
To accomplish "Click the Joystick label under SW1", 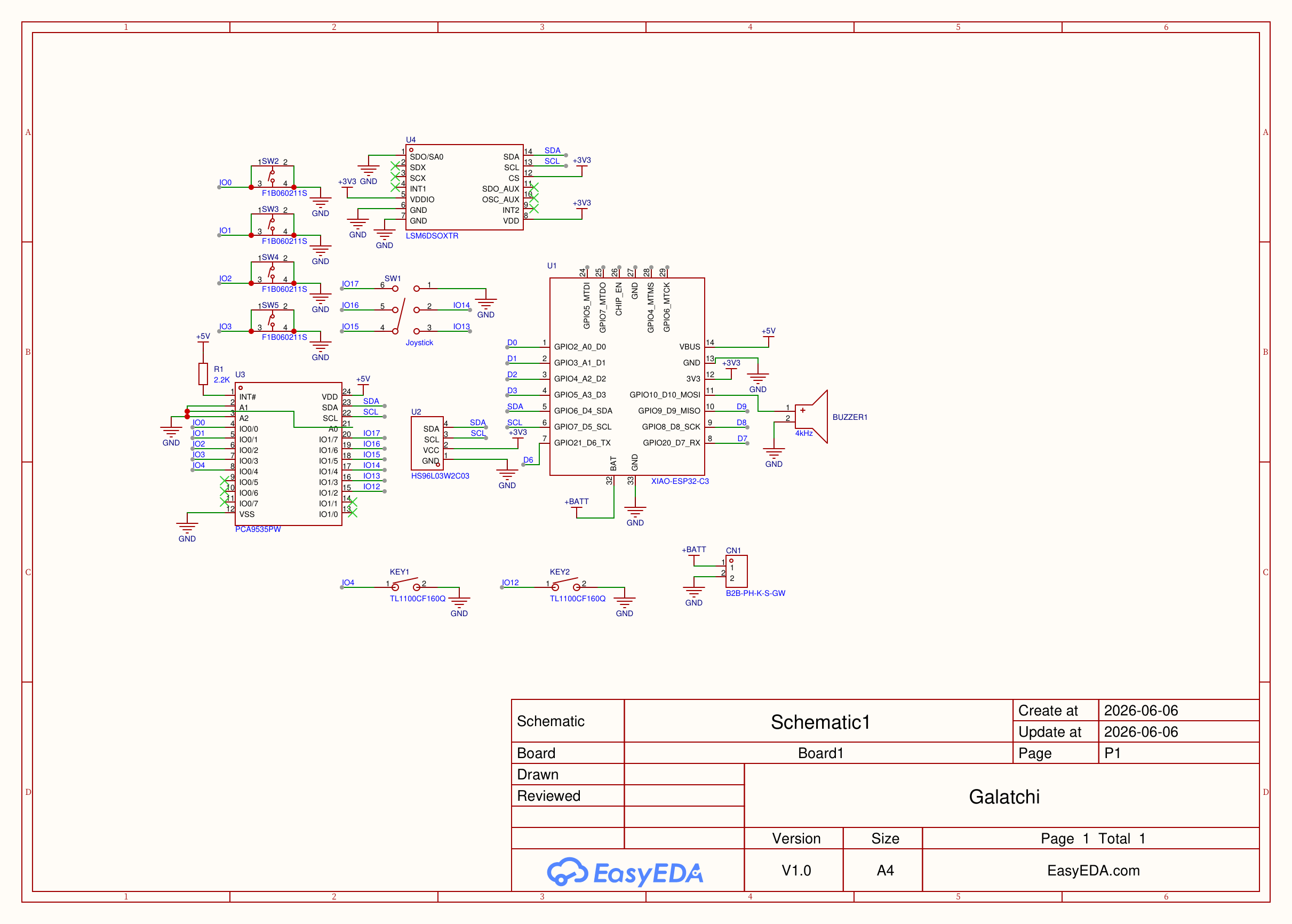I will [419, 342].
